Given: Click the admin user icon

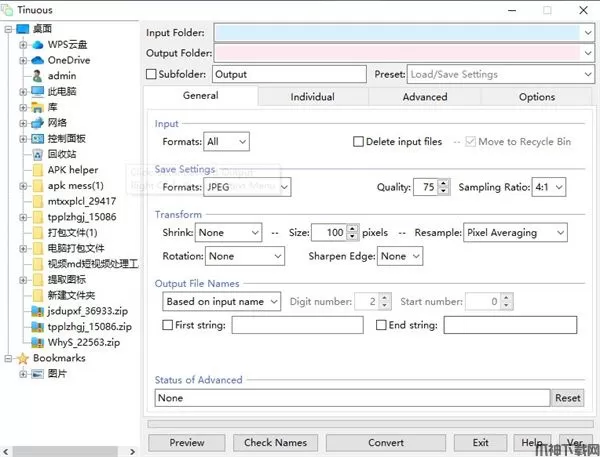Looking at the screenshot, I should (x=38, y=76).
